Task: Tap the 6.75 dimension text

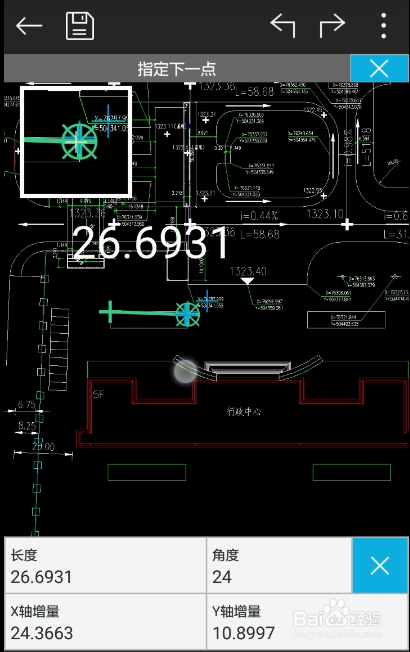Action: (x=27, y=405)
